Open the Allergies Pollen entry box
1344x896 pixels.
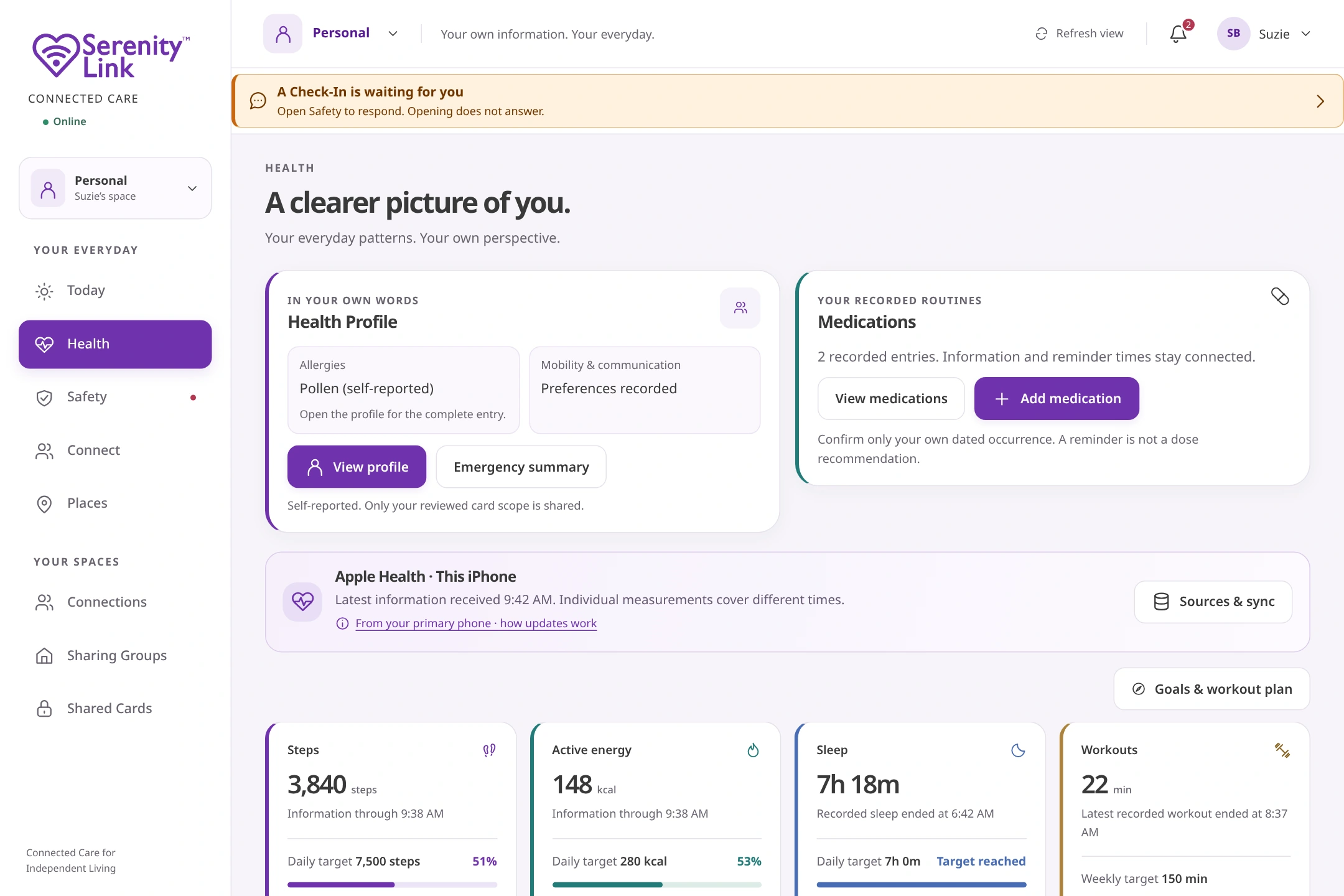coord(403,390)
